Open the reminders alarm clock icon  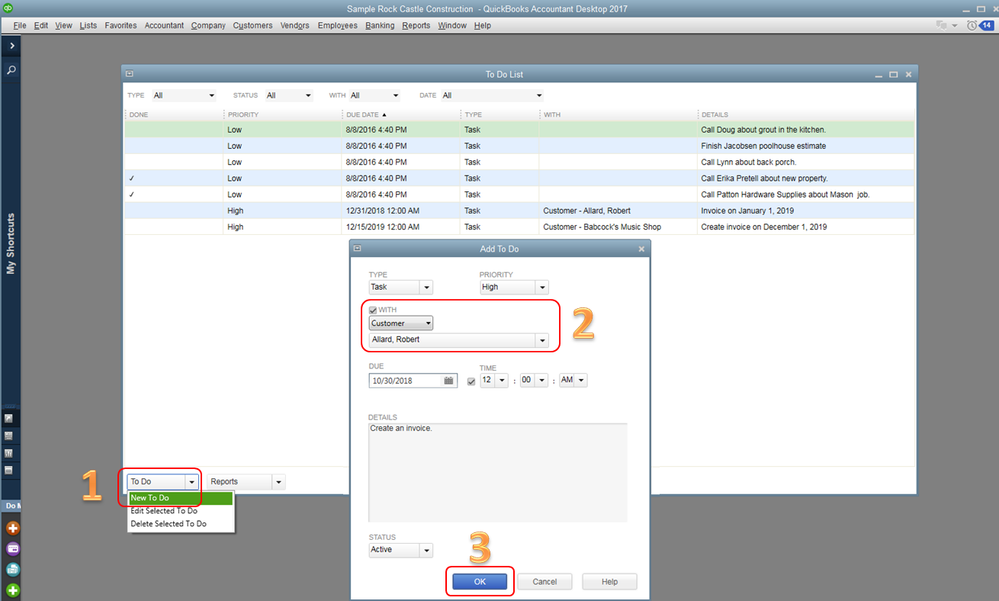972,25
